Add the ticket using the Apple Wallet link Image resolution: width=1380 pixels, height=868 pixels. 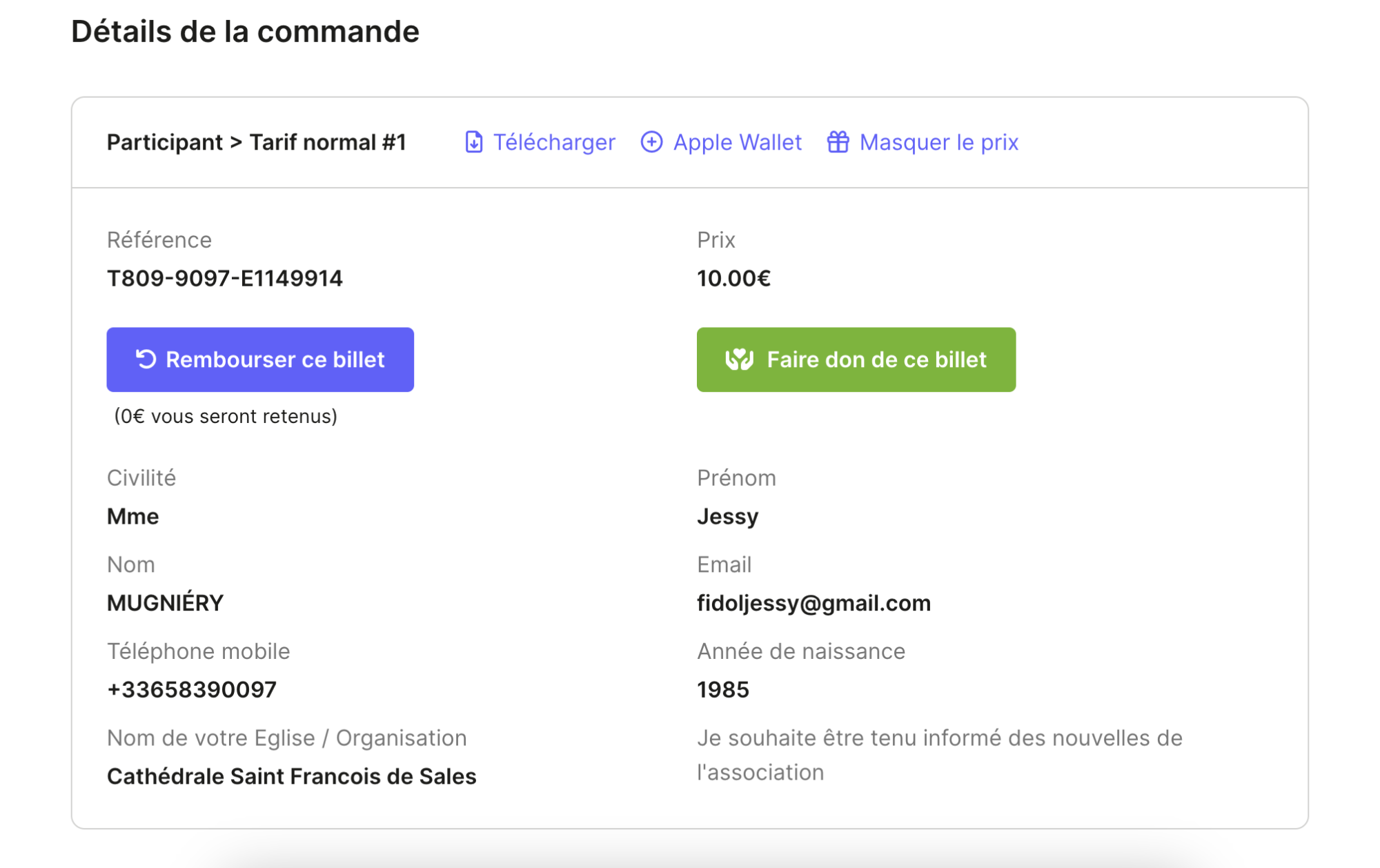click(737, 142)
